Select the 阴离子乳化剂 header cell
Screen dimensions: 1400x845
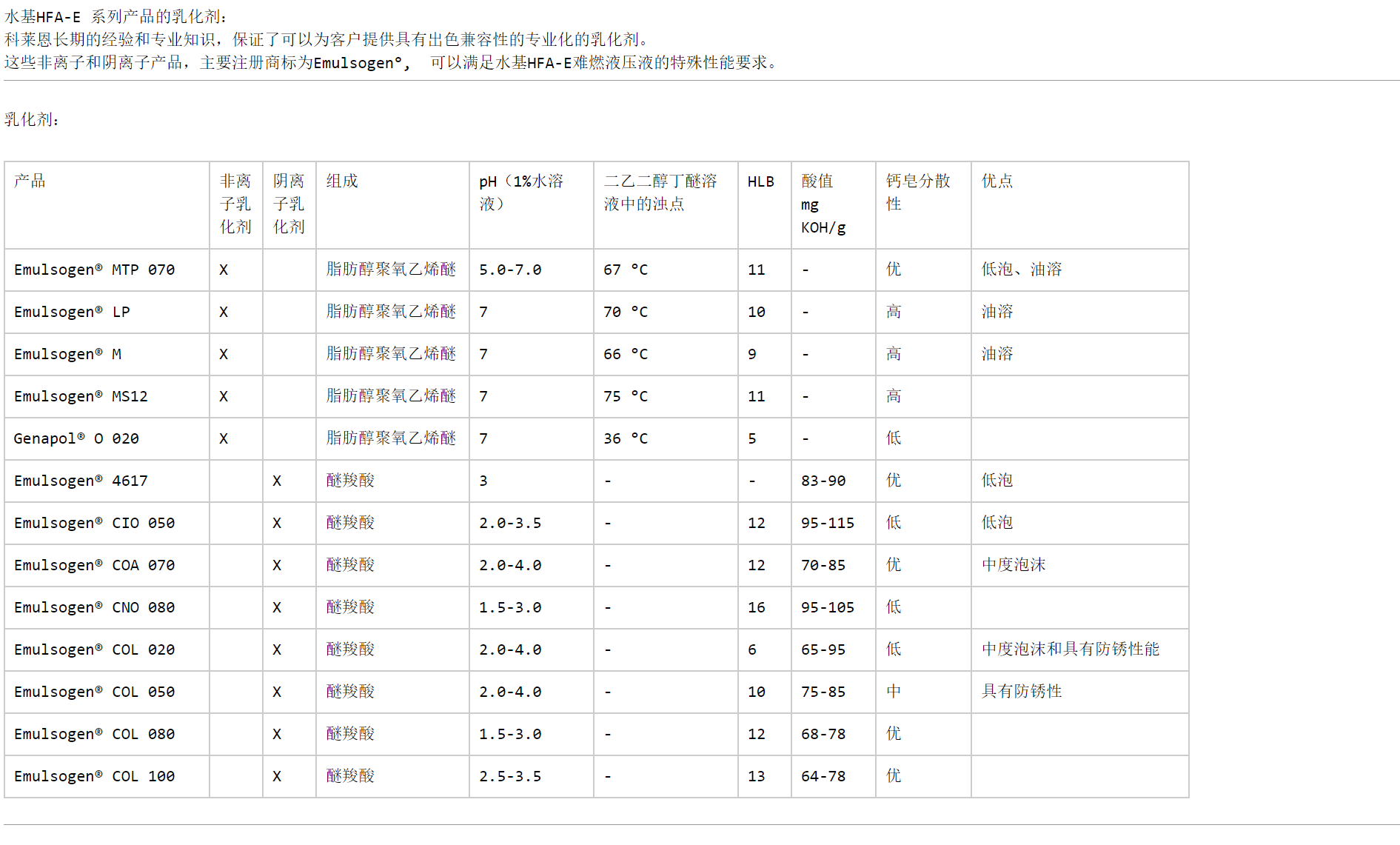click(288, 205)
